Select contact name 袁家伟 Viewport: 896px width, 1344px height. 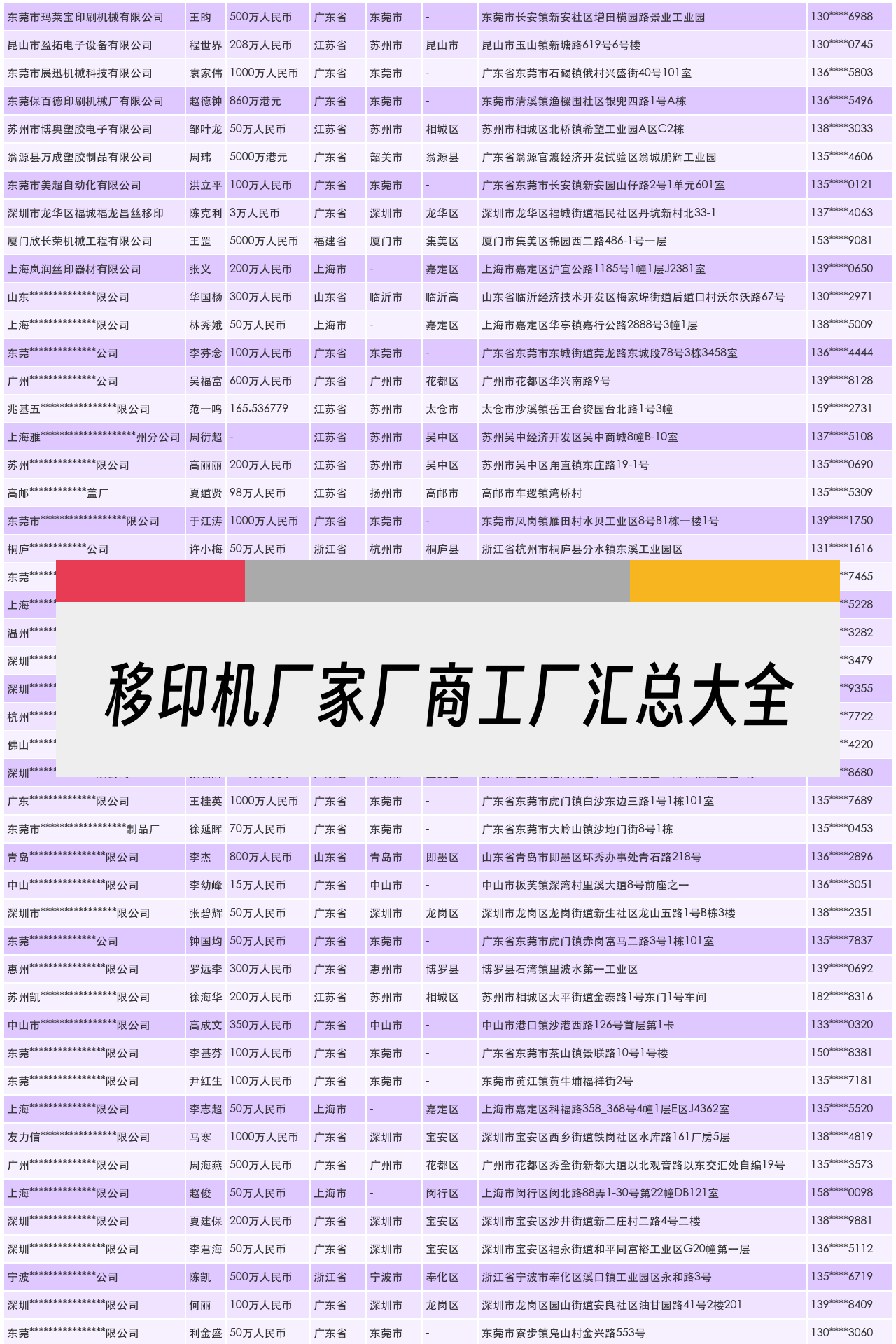tap(206, 73)
